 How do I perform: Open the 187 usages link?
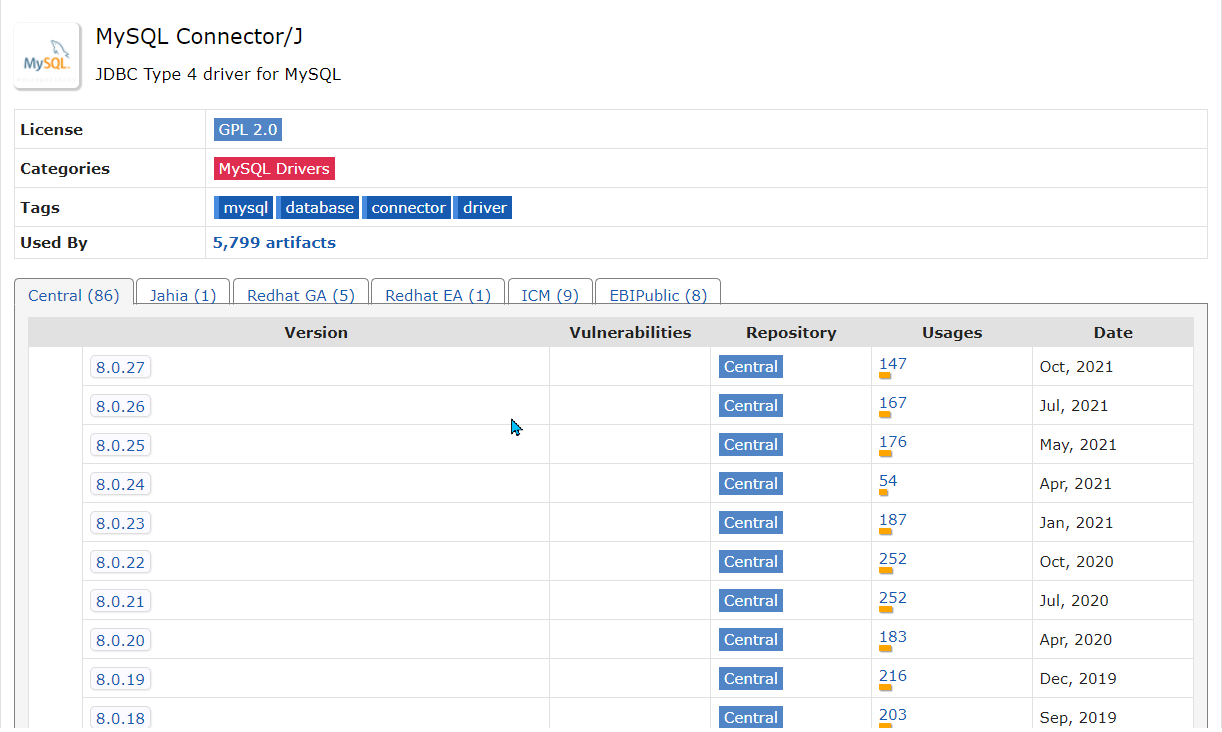(893, 520)
